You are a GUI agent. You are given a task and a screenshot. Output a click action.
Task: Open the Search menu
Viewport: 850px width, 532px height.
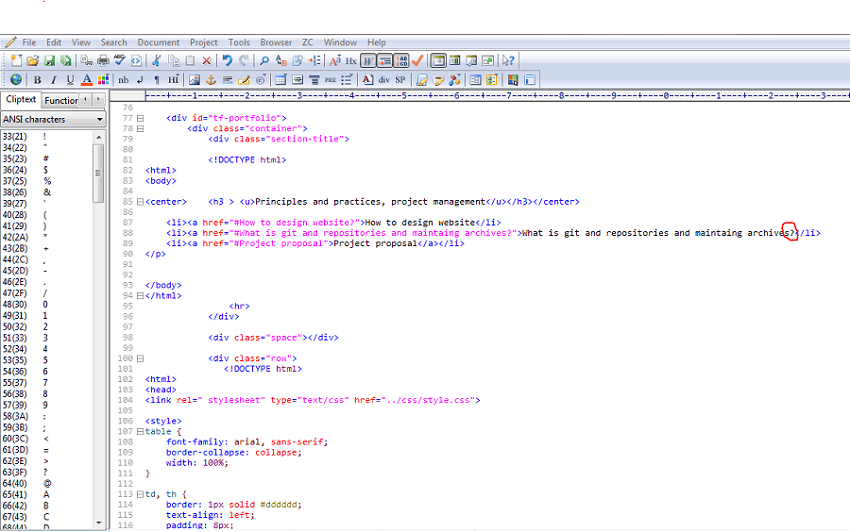[113, 42]
